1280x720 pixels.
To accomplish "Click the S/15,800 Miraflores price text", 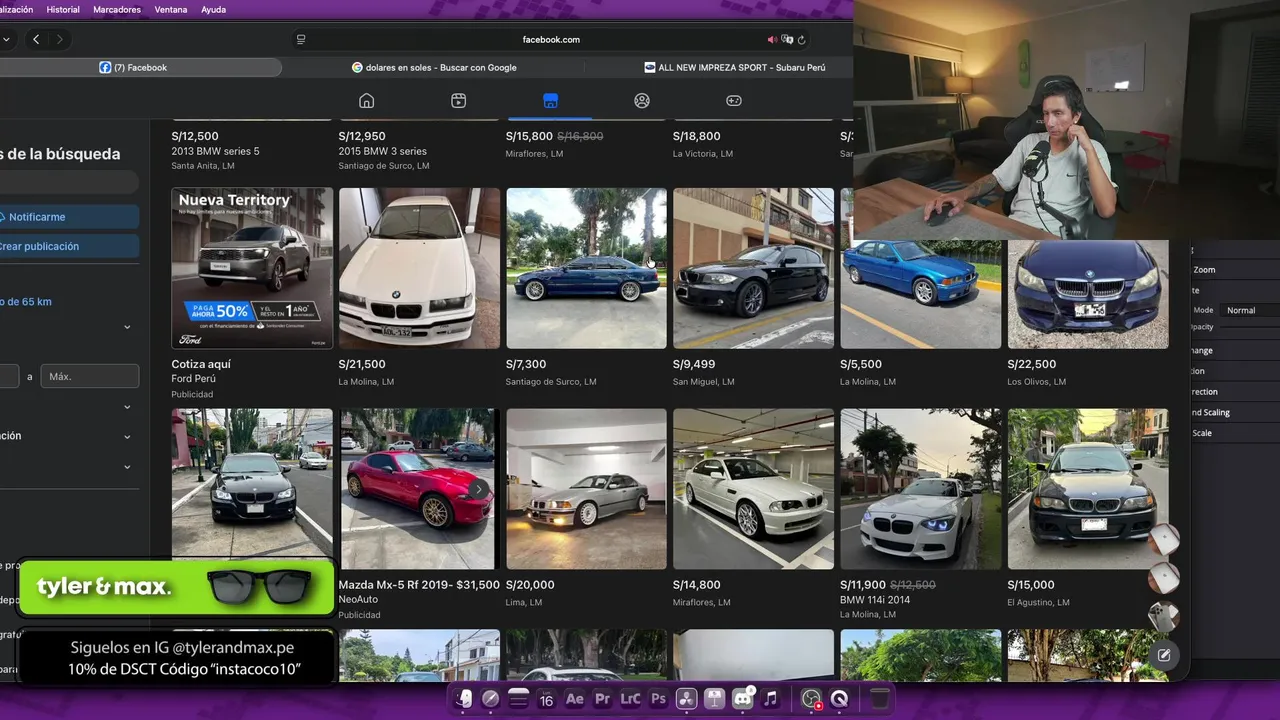I will click(x=529, y=136).
